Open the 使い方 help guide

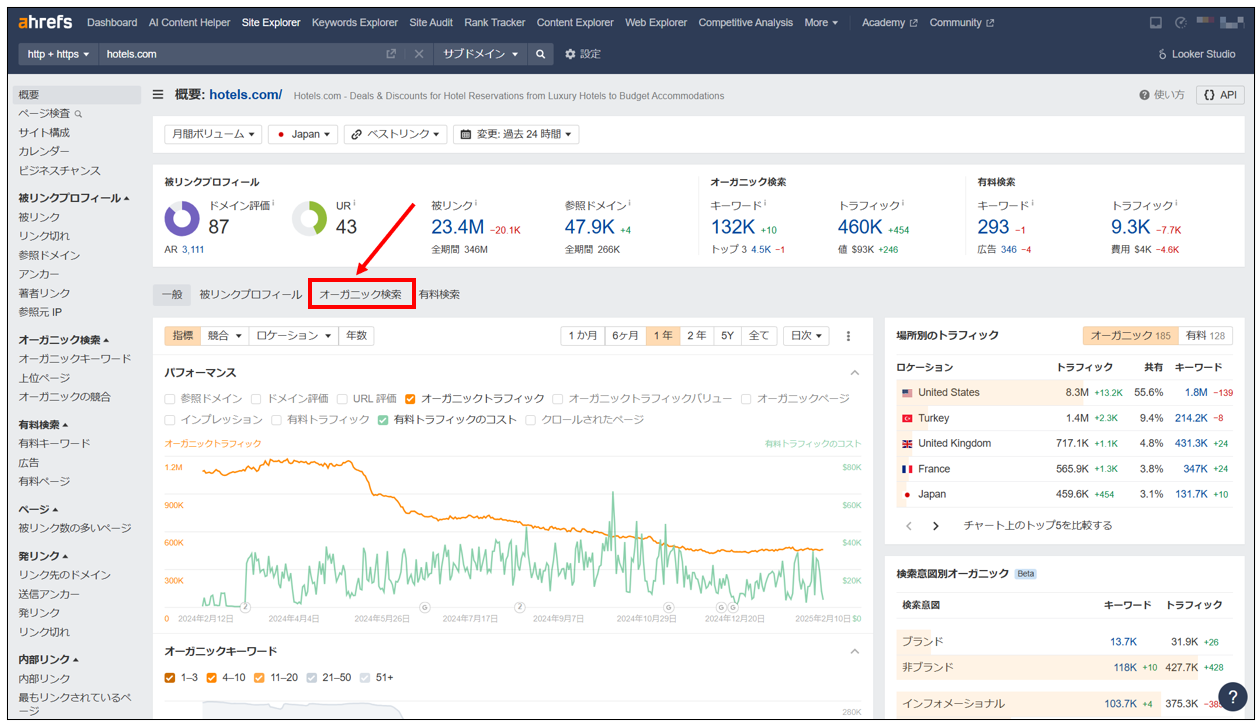[x=1162, y=95]
